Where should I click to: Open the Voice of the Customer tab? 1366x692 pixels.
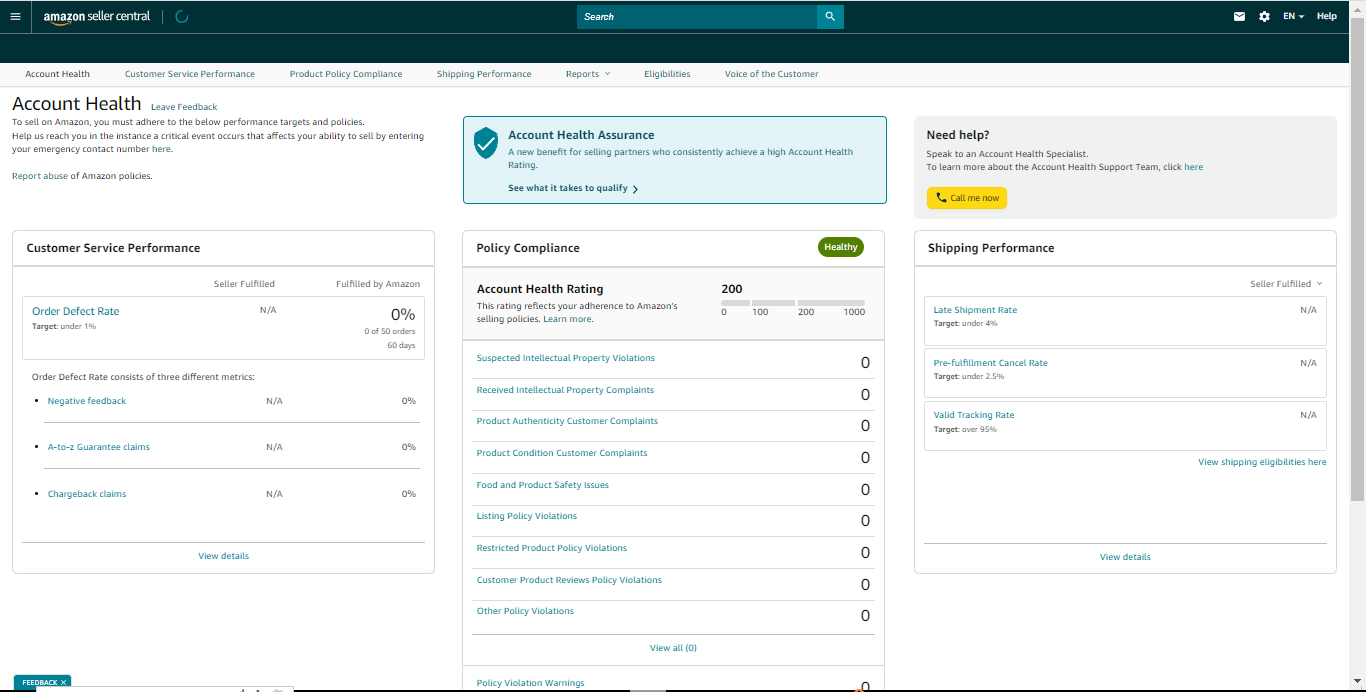pyautogui.click(x=771, y=74)
